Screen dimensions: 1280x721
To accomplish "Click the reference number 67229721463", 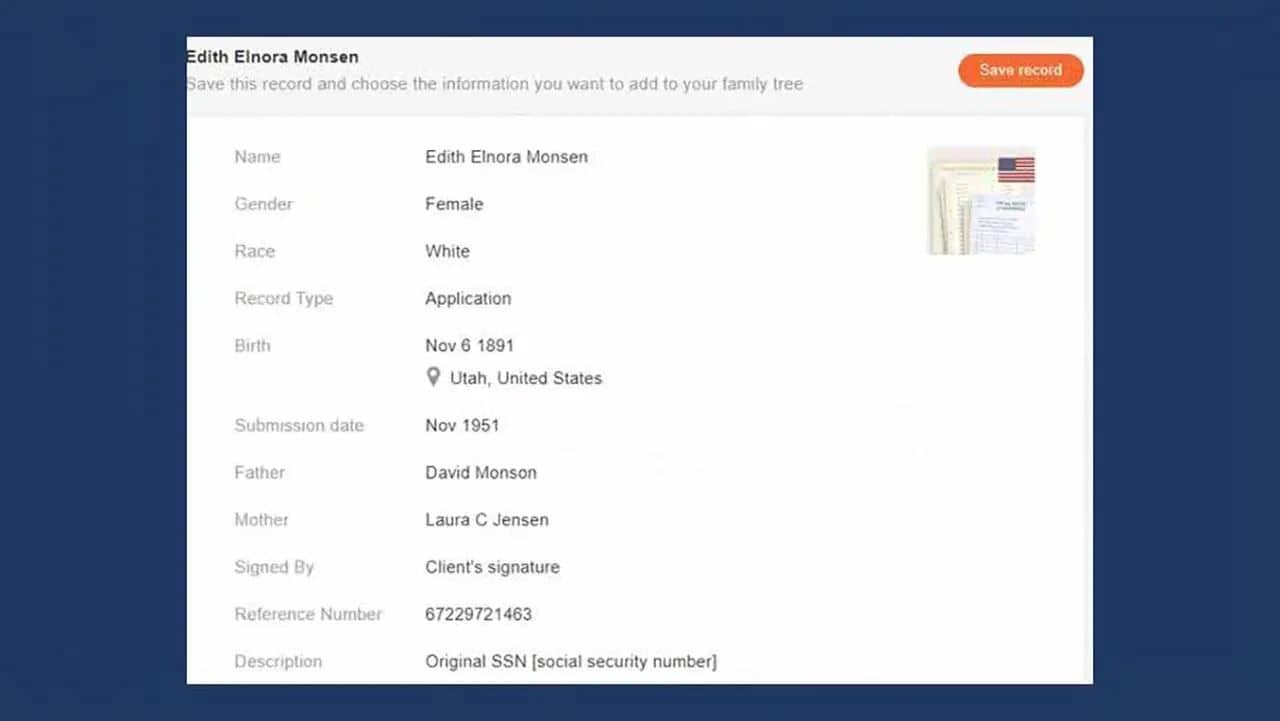I will [x=478, y=615].
